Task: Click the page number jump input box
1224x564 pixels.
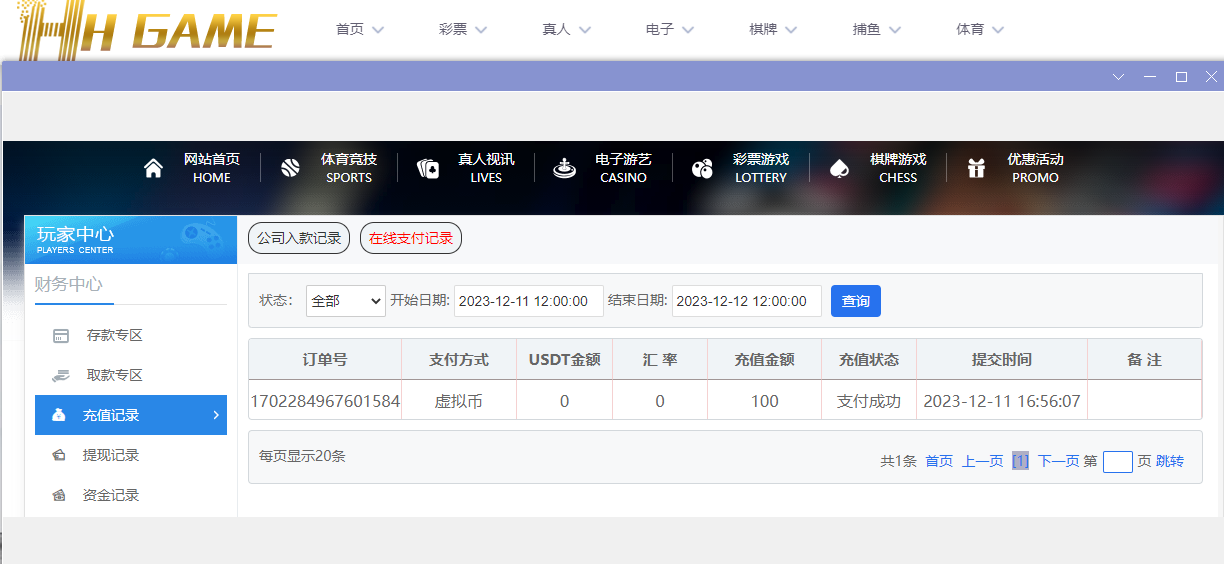Action: [x=1118, y=461]
